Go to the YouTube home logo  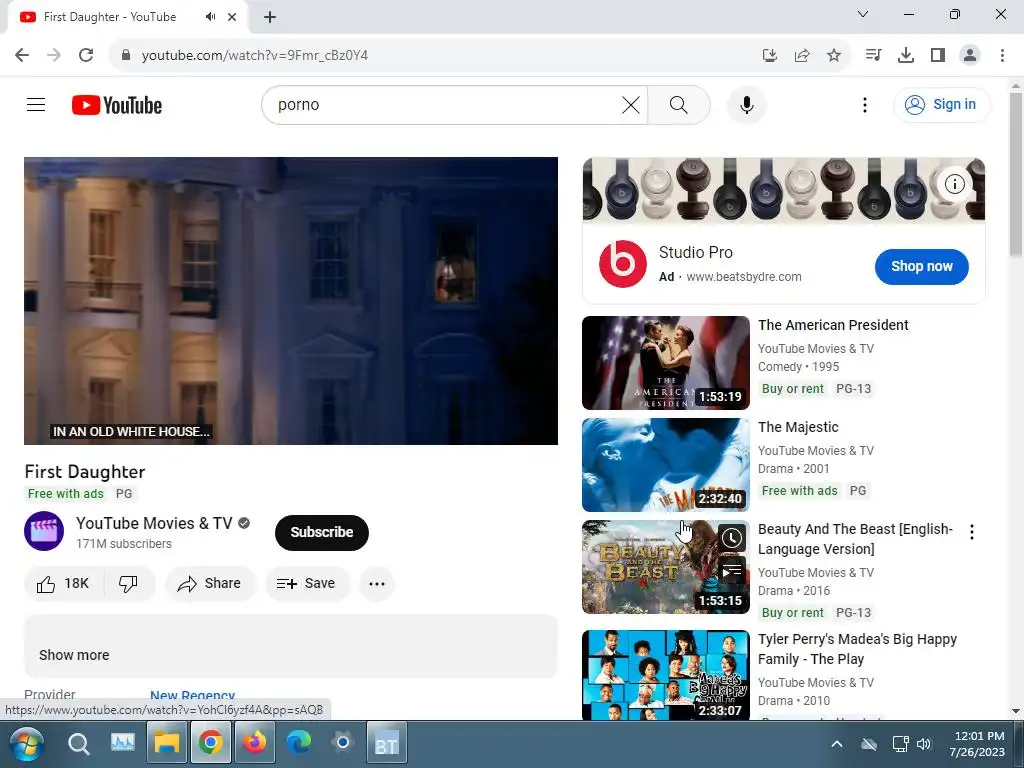coord(117,105)
